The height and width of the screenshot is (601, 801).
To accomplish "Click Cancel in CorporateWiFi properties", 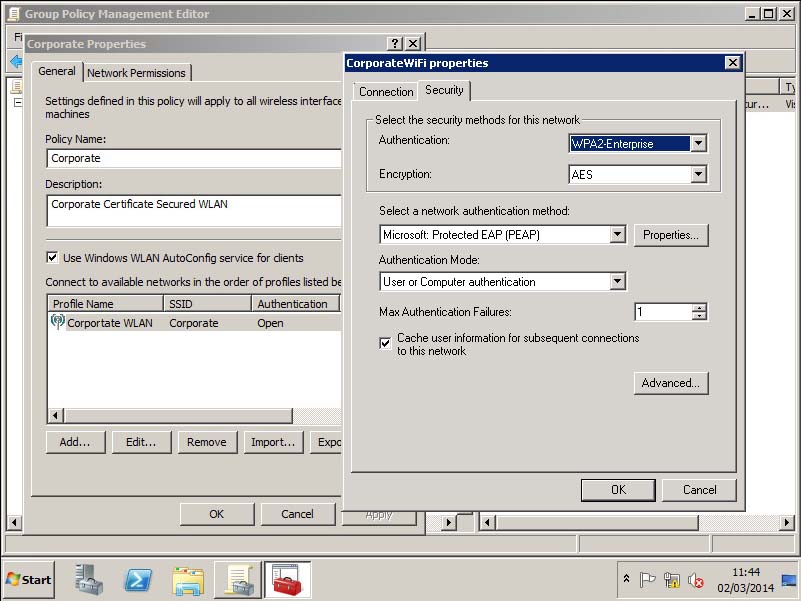I will [x=699, y=490].
